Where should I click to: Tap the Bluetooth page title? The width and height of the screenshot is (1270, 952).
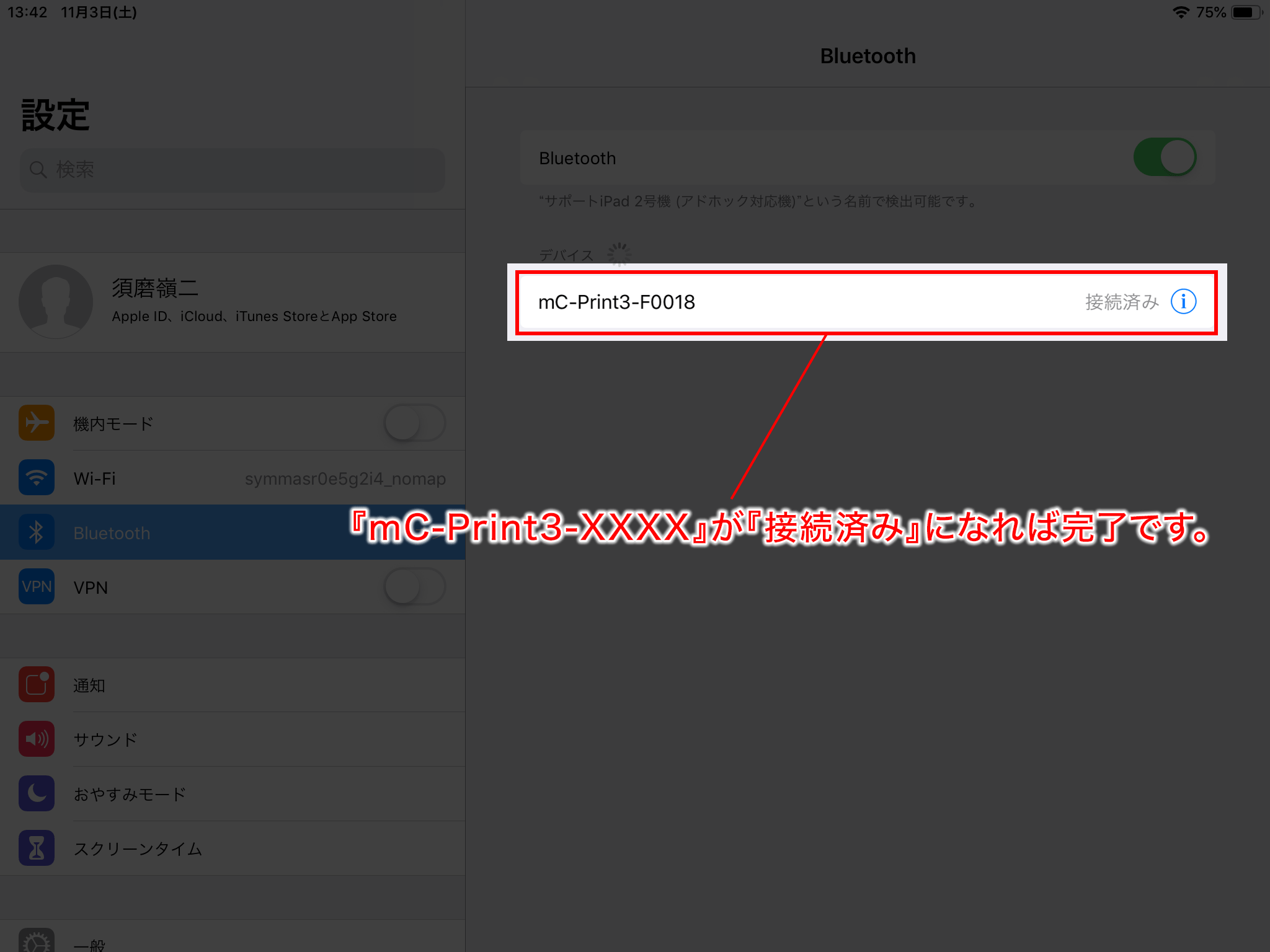[868, 56]
